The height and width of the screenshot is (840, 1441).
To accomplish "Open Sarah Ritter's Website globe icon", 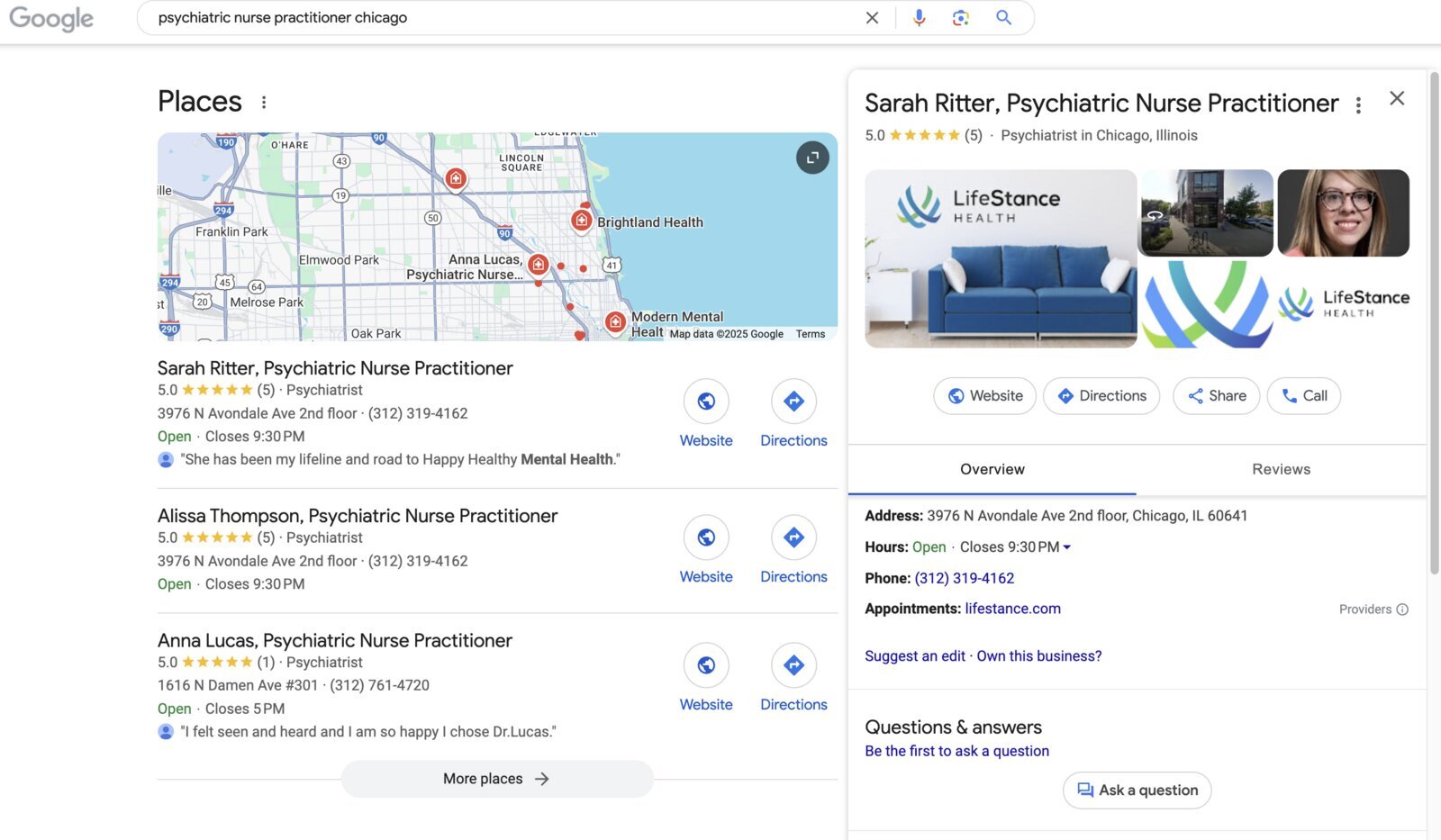I will [706, 402].
